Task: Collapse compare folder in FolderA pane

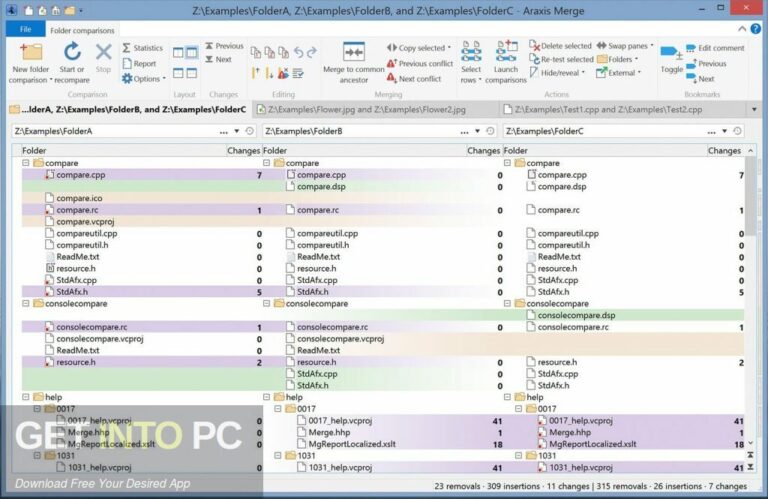Action: coord(25,163)
